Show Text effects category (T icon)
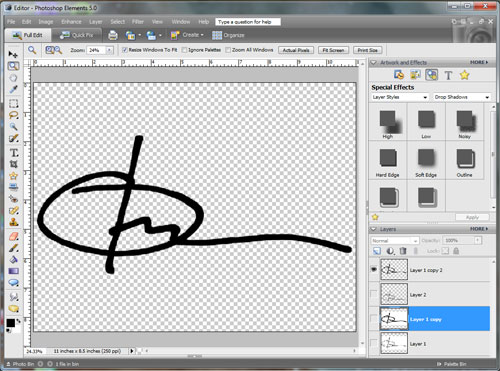The width and height of the screenshot is (500, 371). [x=448, y=75]
